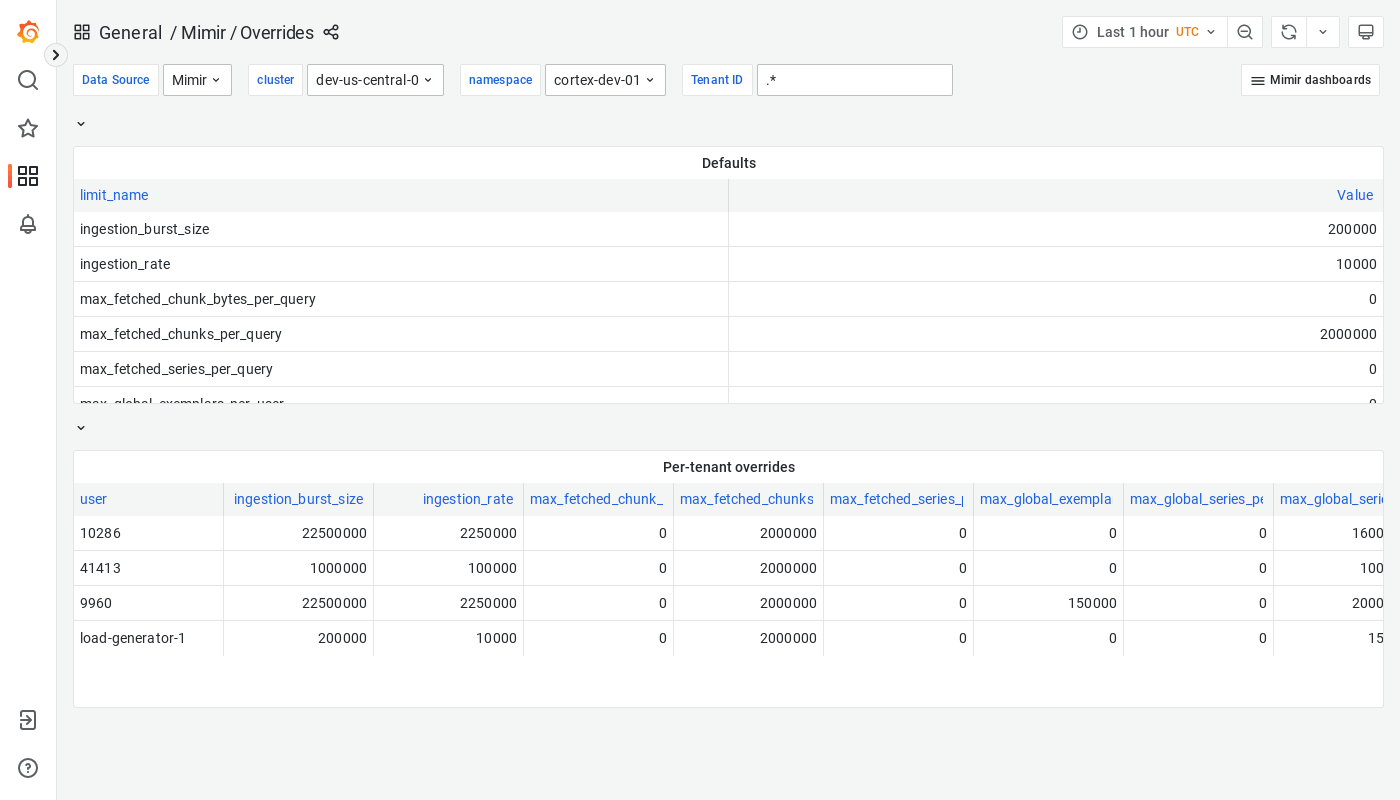1400x800 pixels.
Task: Enable kiosk display mode
Action: (x=1365, y=32)
